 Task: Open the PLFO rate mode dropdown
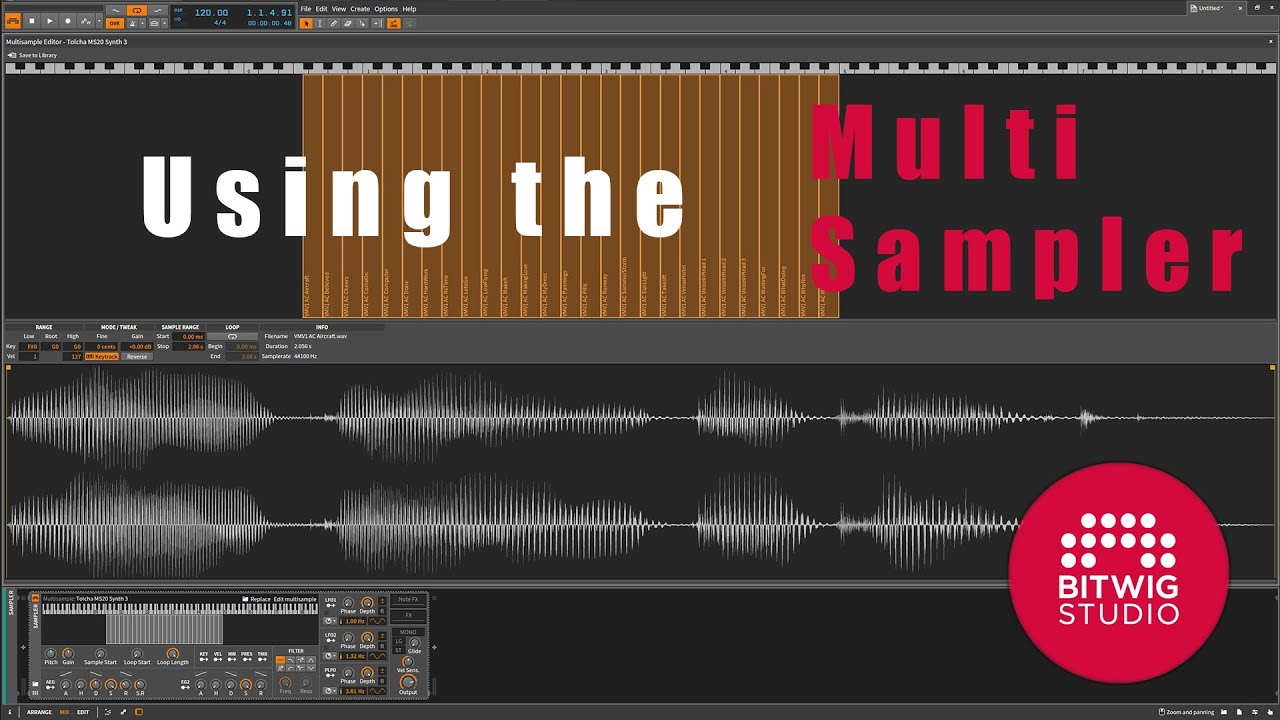coord(330,691)
